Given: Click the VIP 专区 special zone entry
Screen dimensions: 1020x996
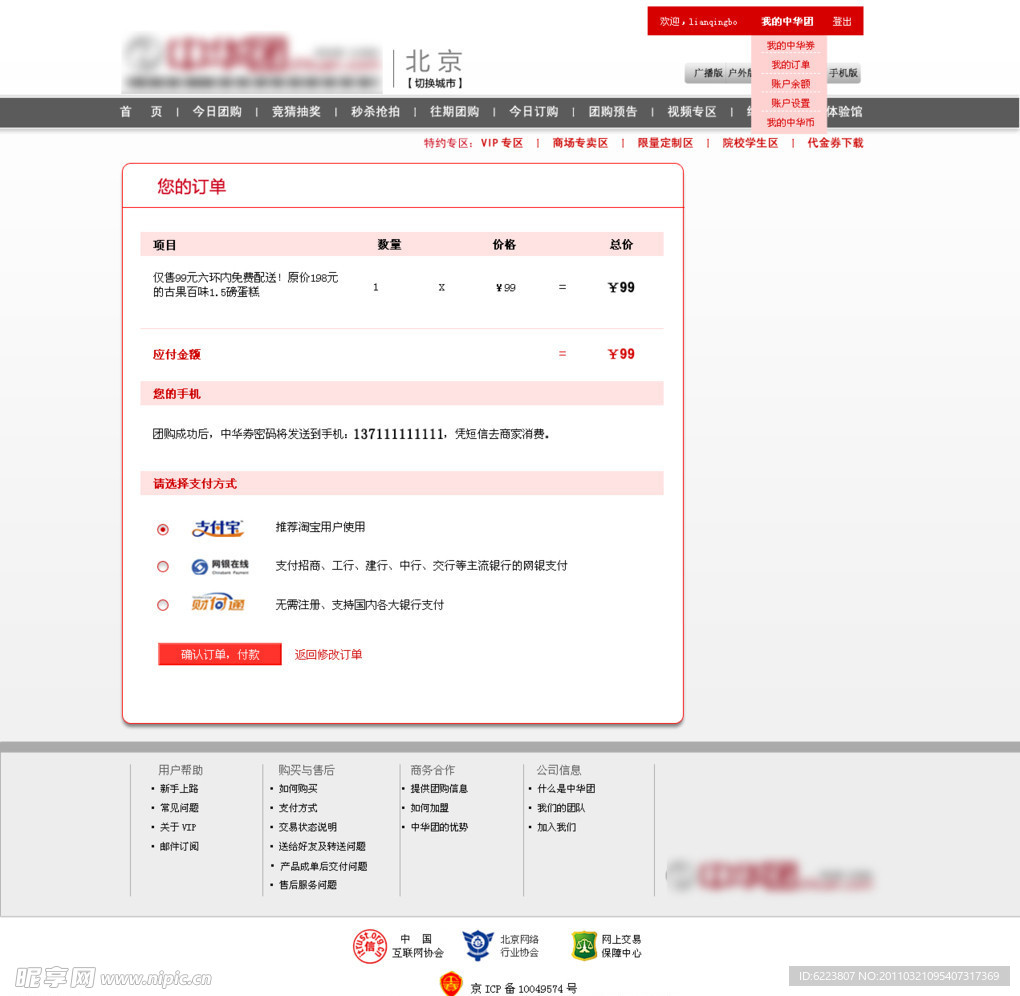Looking at the screenshot, I should click(500, 142).
